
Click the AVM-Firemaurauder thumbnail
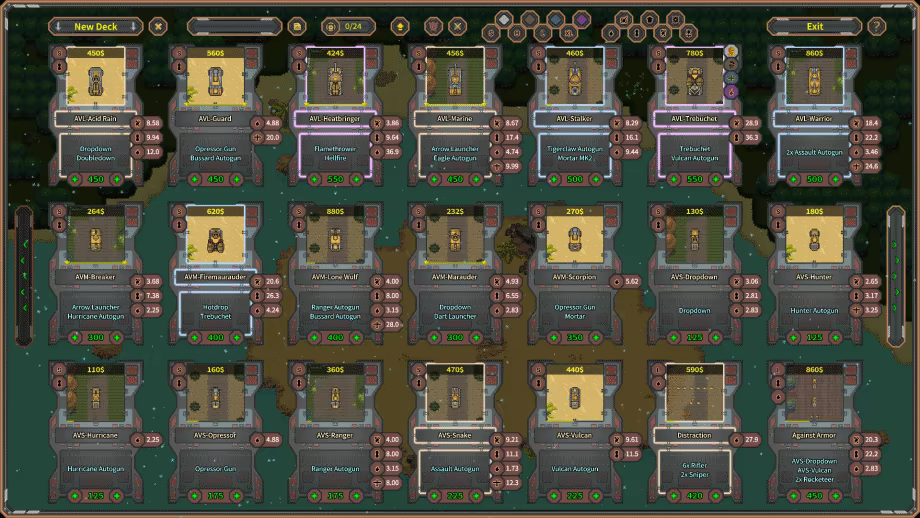point(215,235)
